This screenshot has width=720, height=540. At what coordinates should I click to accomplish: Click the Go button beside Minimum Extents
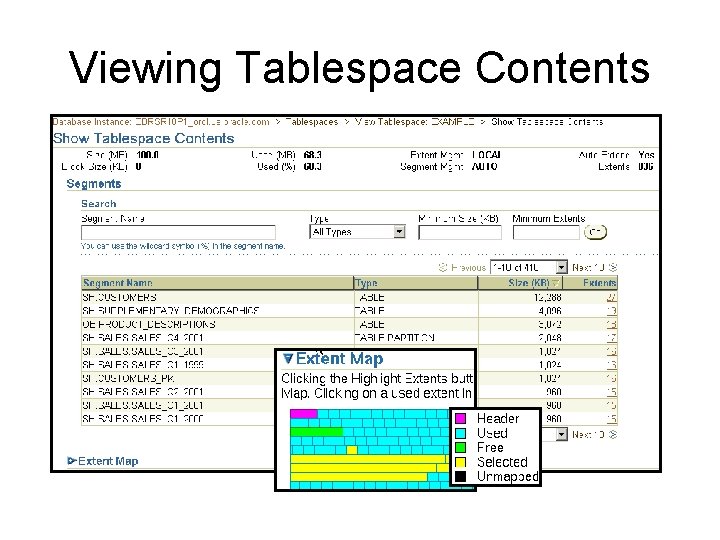[x=596, y=232]
